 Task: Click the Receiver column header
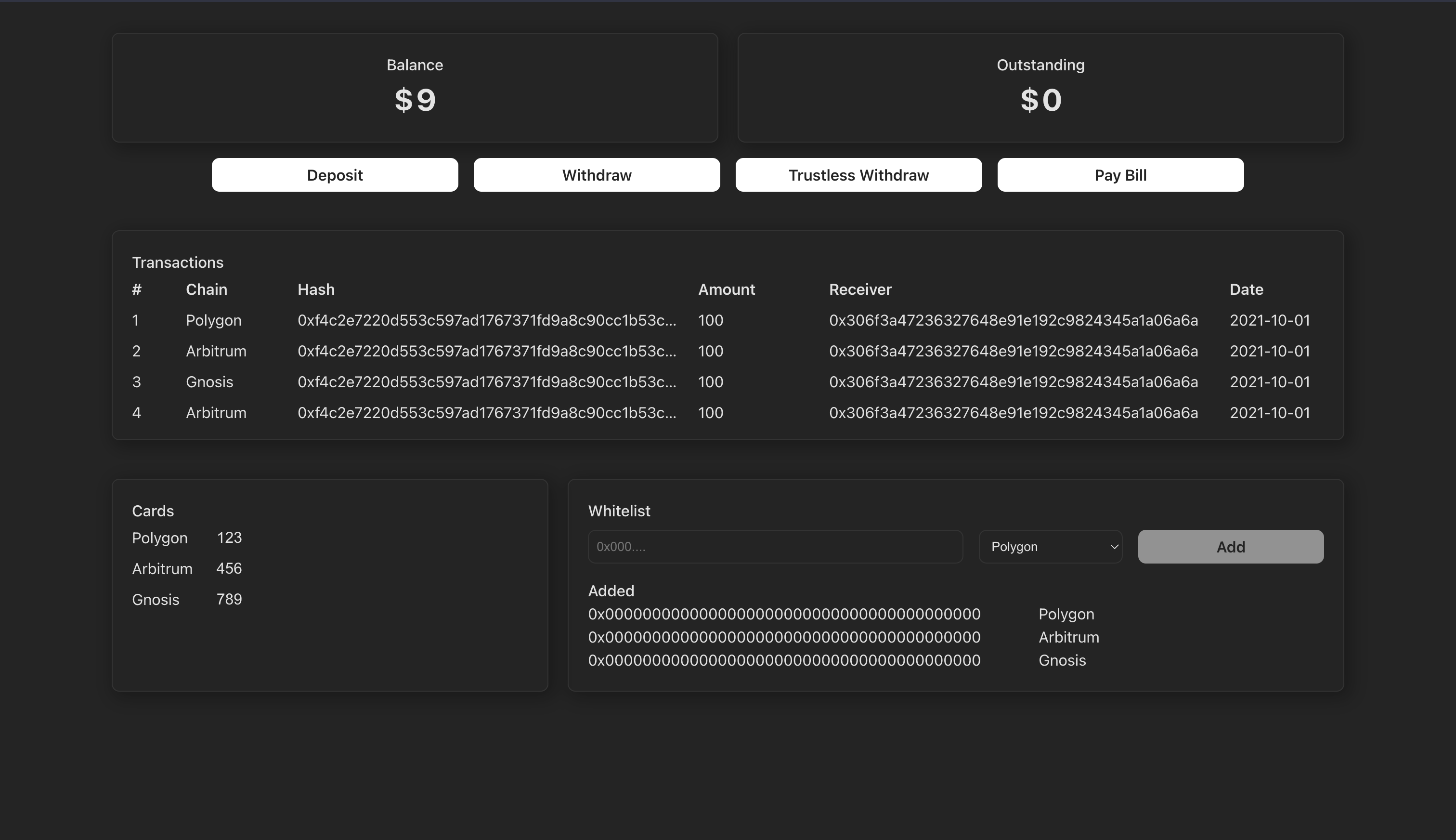(860, 289)
